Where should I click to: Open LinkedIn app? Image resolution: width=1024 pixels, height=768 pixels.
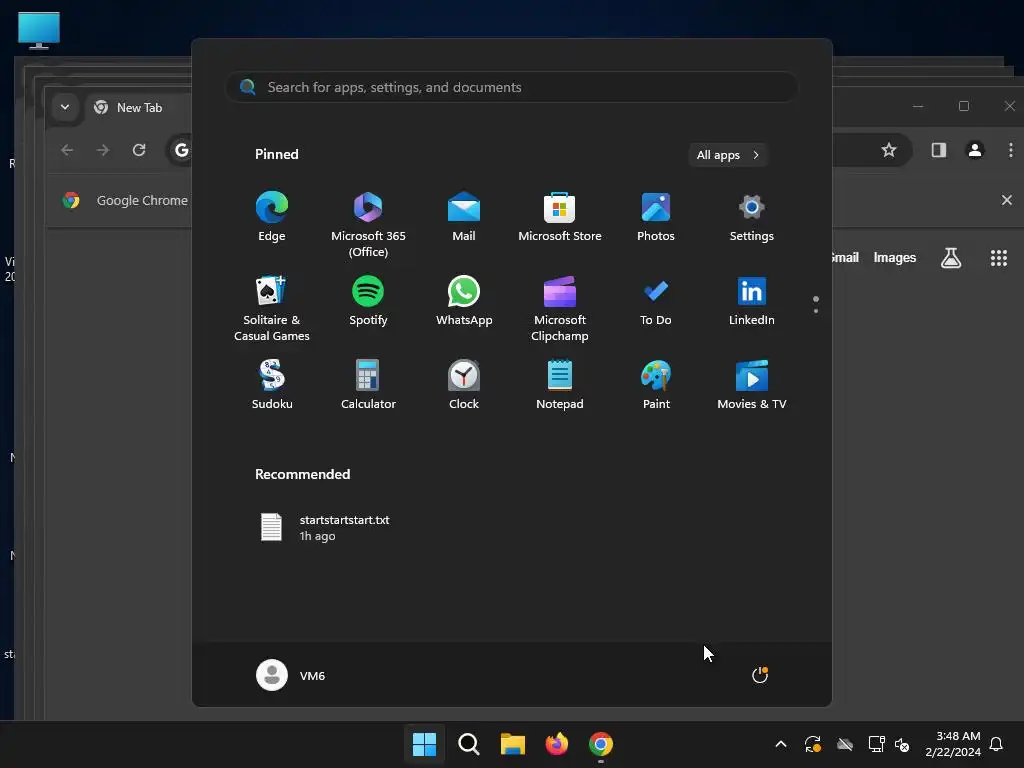point(752,301)
